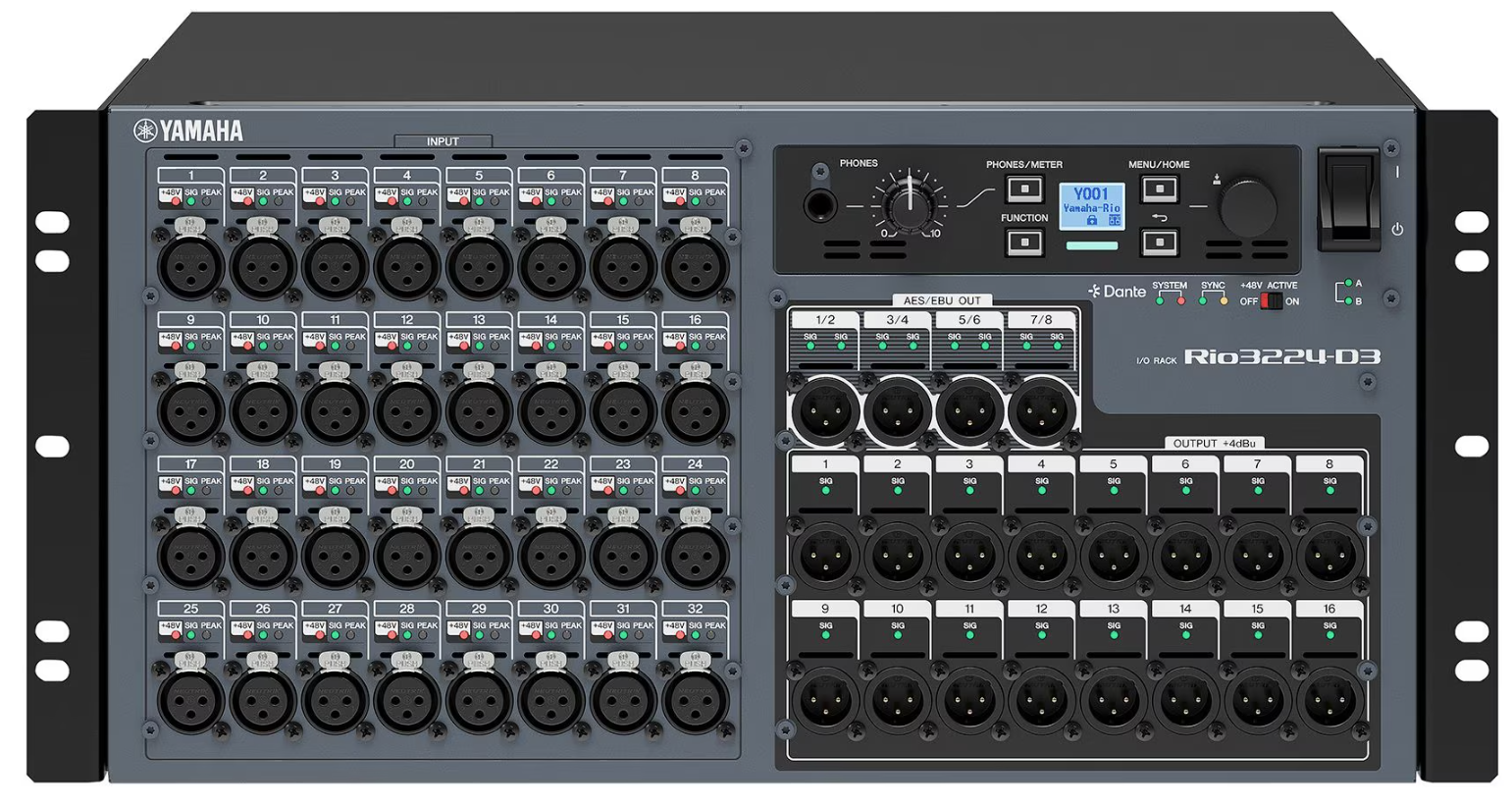Image resolution: width=1512 pixels, height=807 pixels.
Task: Click the output 1 XLR connector
Action: [x=825, y=555]
